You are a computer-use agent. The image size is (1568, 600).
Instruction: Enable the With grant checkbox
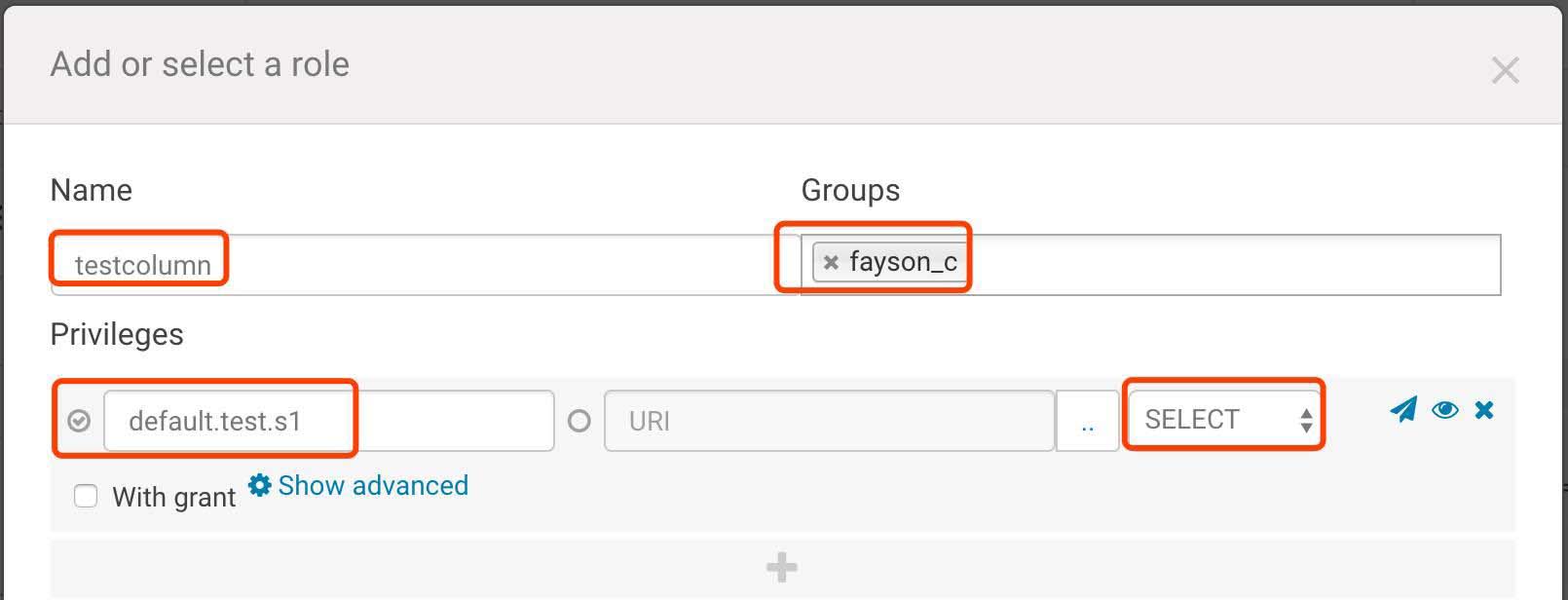click(86, 497)
